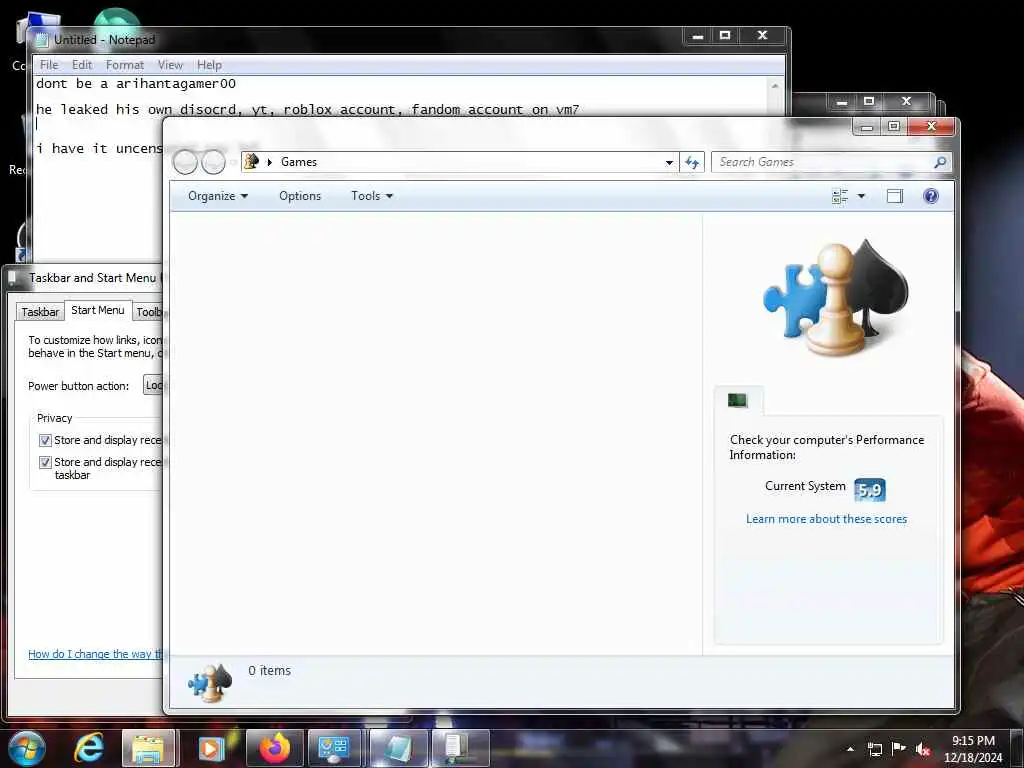The width and height of the screenshot is (1024, 768).
Task: Refresh the Games folder
Action: pos(692,162)
